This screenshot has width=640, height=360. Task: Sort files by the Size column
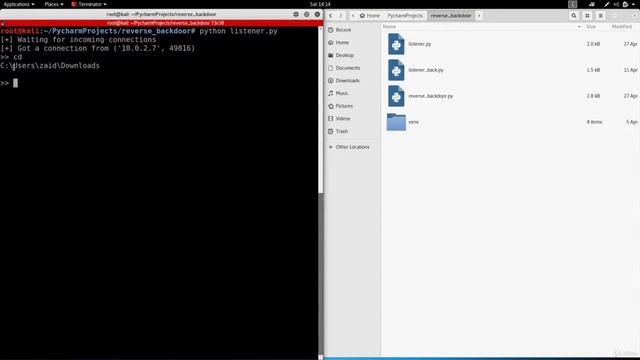pos(591,27)
